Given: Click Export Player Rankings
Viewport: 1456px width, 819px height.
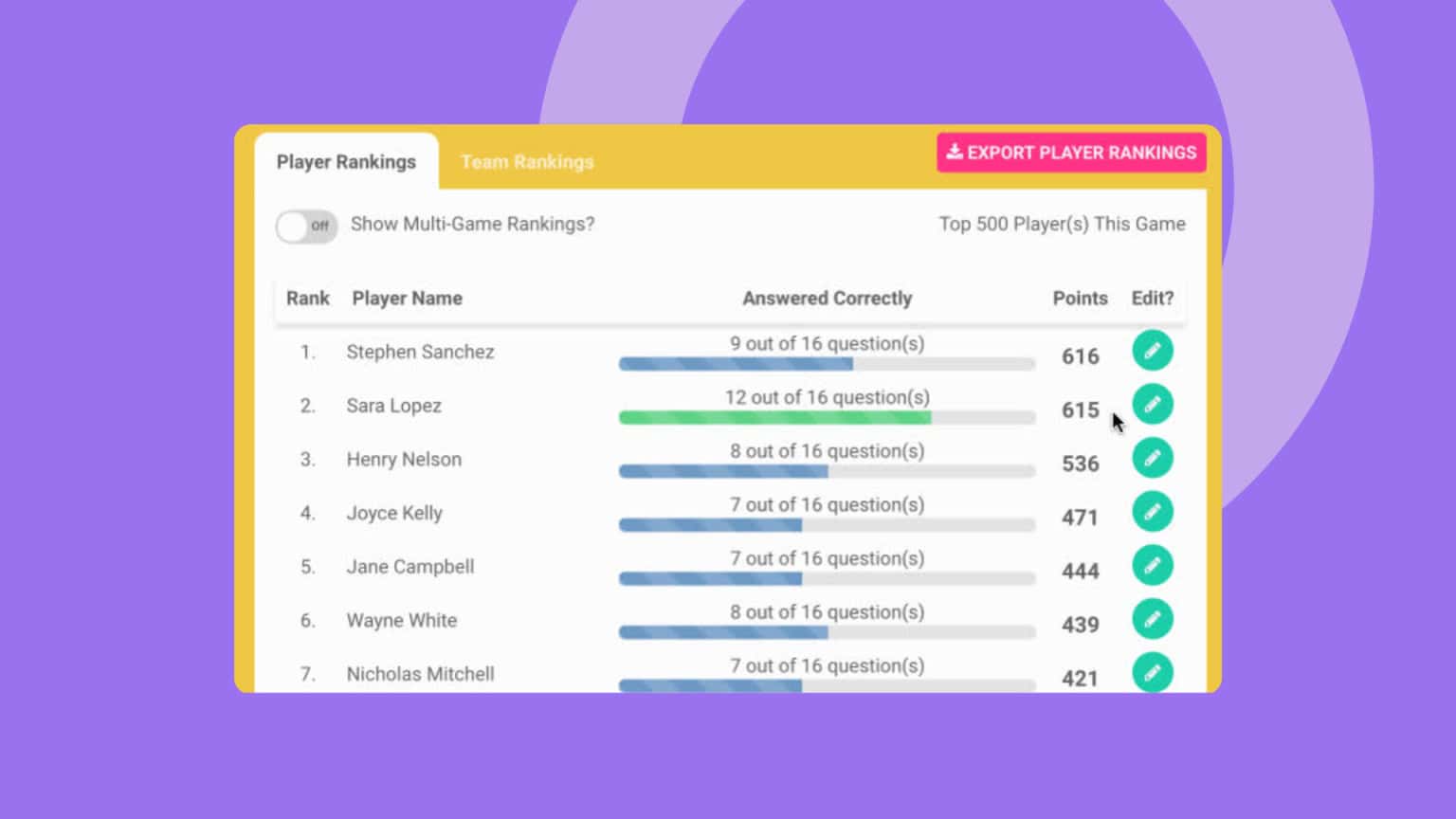Looking at the screenshot, I should click(1071, 153).
